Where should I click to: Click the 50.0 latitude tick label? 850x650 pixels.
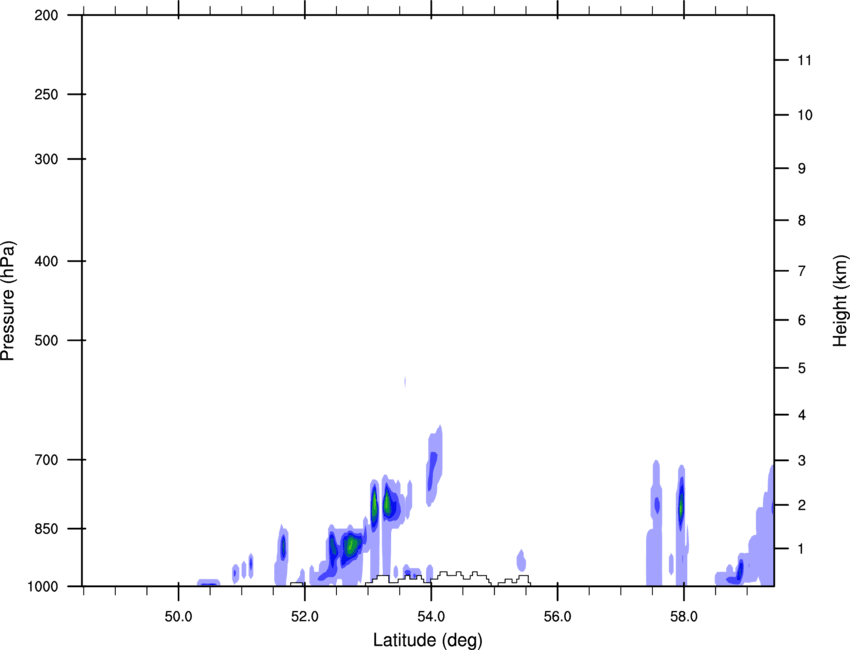coord(178,617)
